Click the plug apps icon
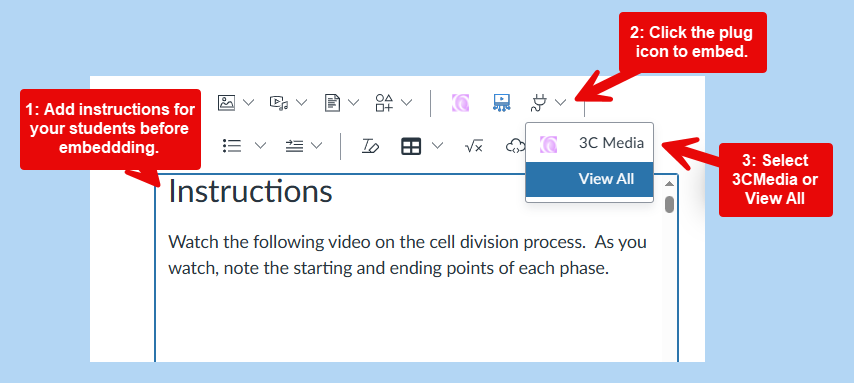The width and height of the screenshot is (854, 383). [539, 102]
